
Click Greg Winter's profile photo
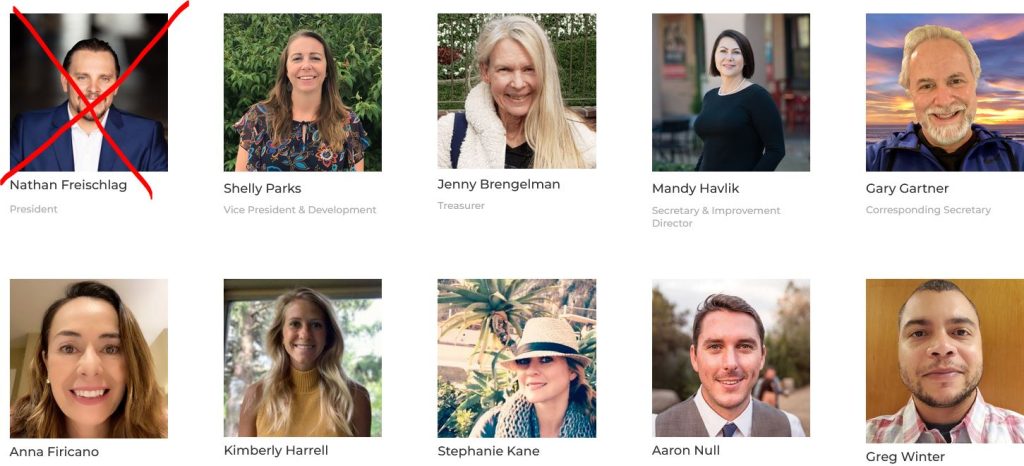tap(945, 361)
